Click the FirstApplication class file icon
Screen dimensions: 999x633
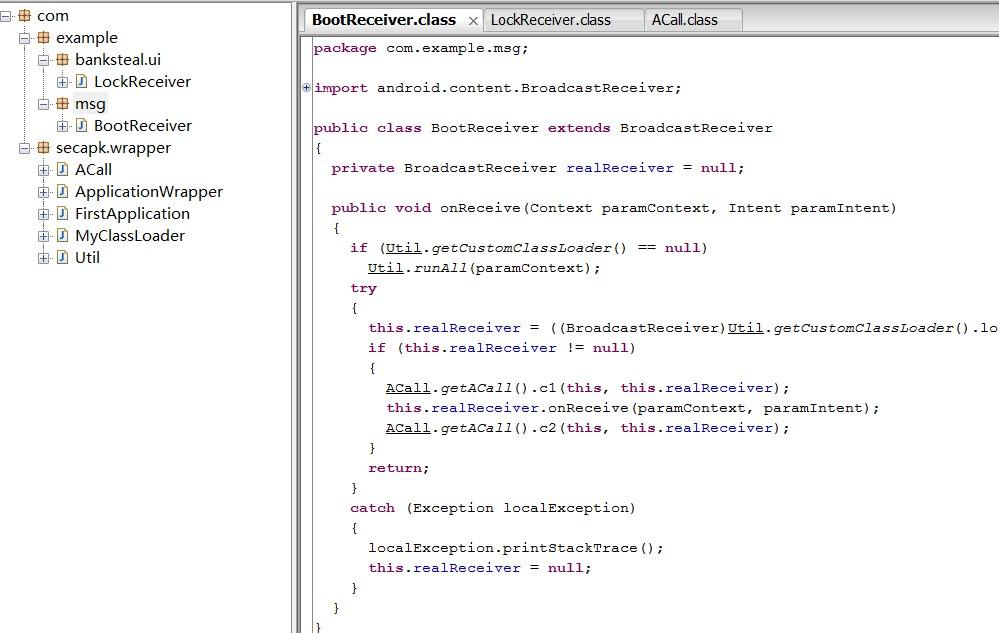tap(62, 213)
